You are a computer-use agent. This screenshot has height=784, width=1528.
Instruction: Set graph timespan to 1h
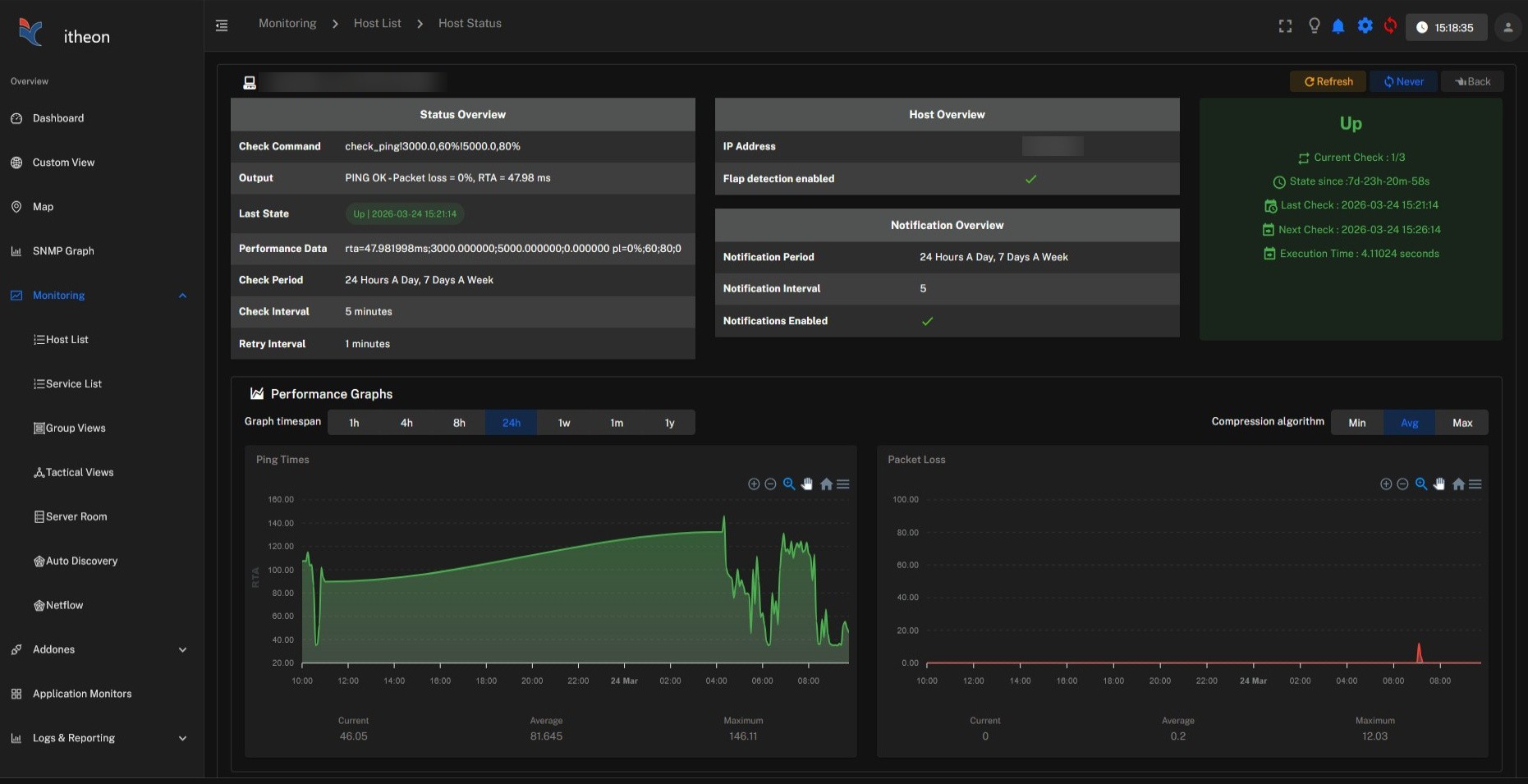point(354,423)
